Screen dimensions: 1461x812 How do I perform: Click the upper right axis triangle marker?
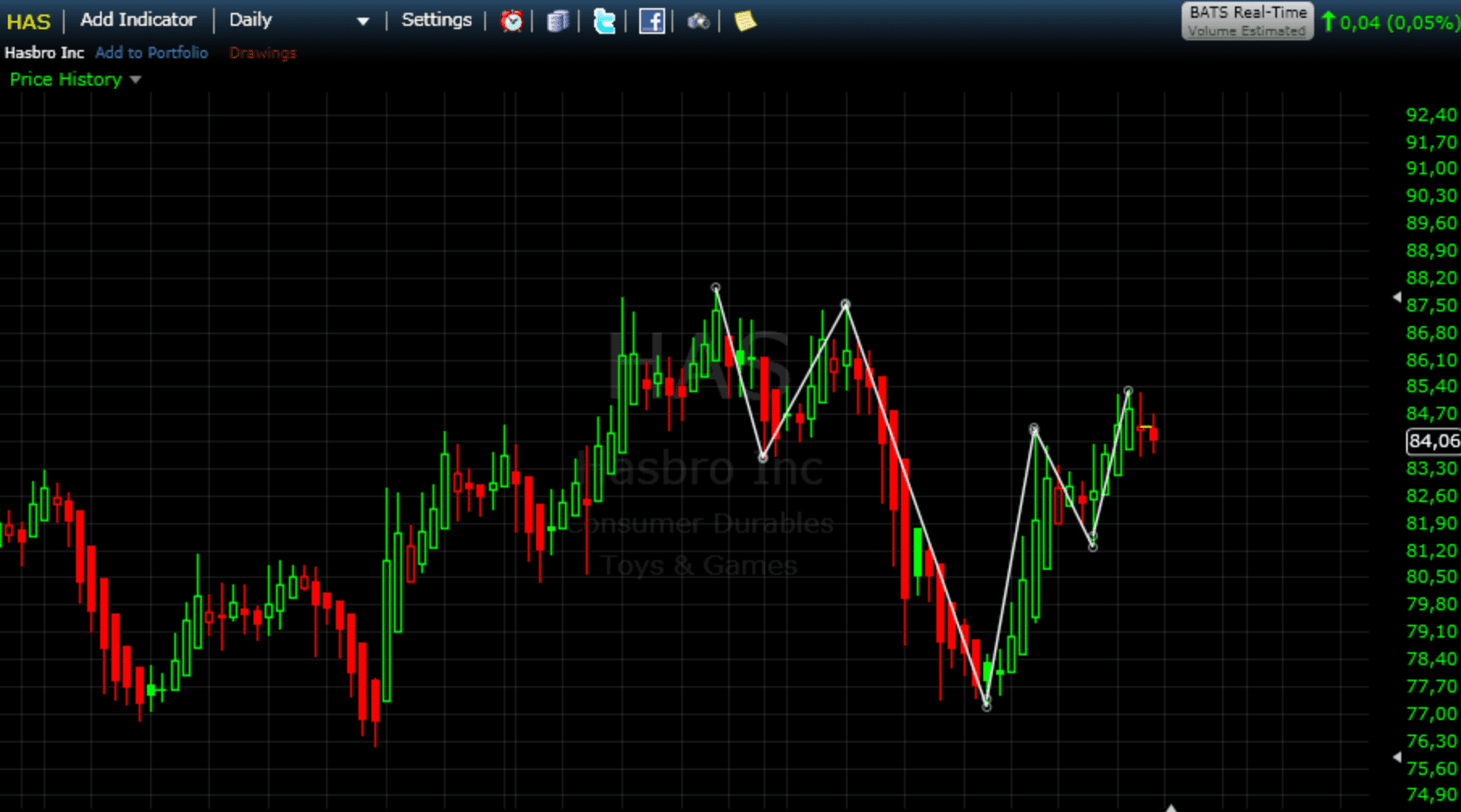tap(1397, 297)
